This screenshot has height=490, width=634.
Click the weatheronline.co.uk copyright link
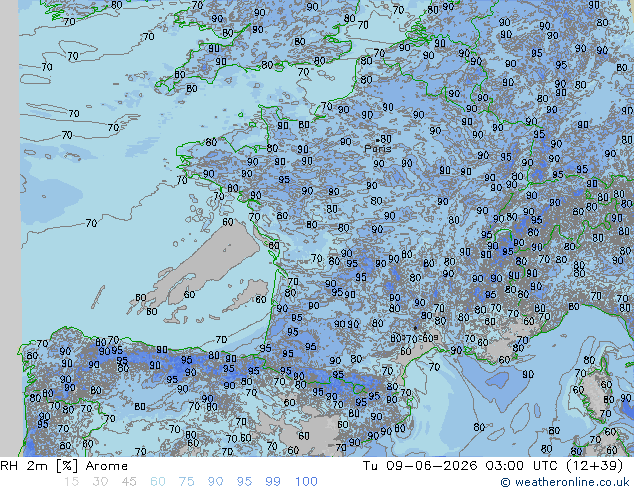(x=565, y=482)
